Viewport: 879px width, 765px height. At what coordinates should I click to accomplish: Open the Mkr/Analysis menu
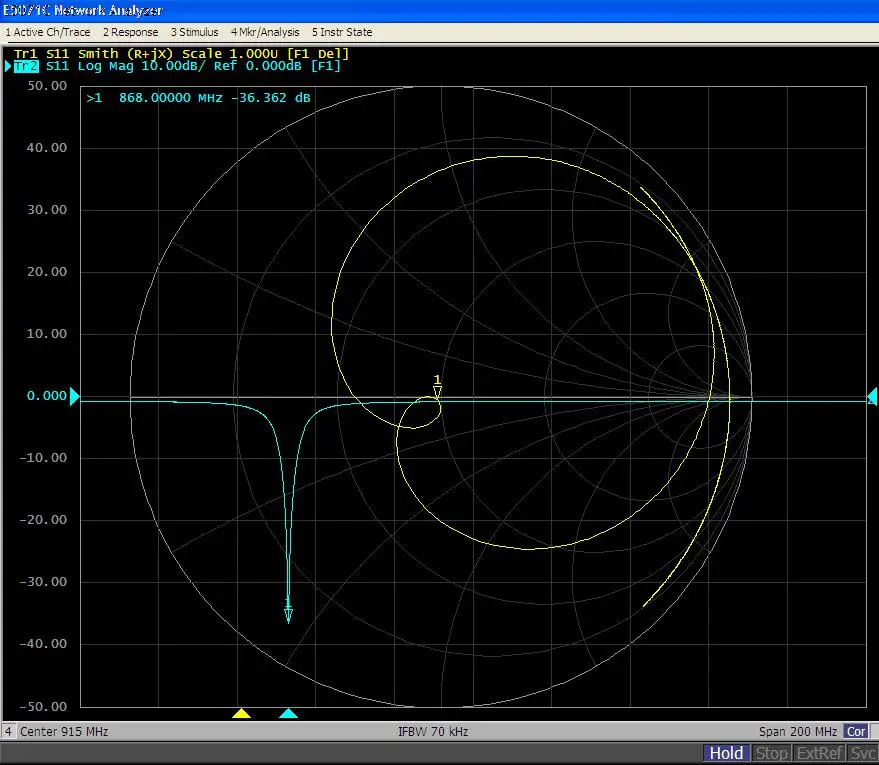pyautogui.click(x=265, y=32)
